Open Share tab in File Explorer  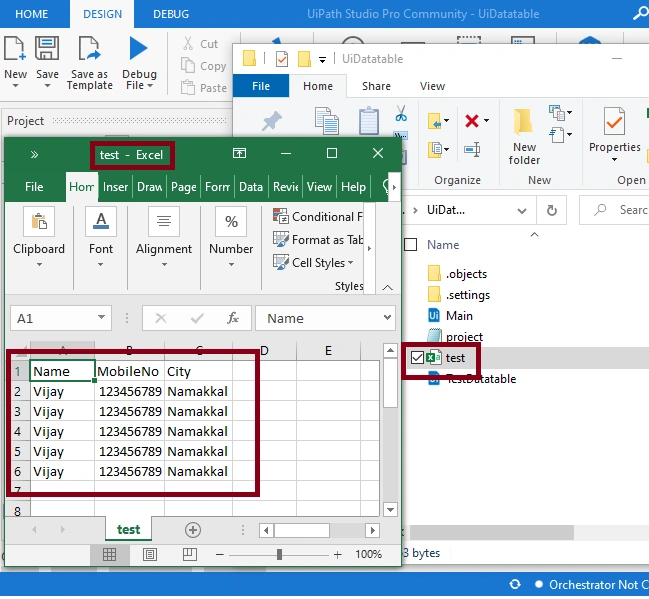pos(376,86)
